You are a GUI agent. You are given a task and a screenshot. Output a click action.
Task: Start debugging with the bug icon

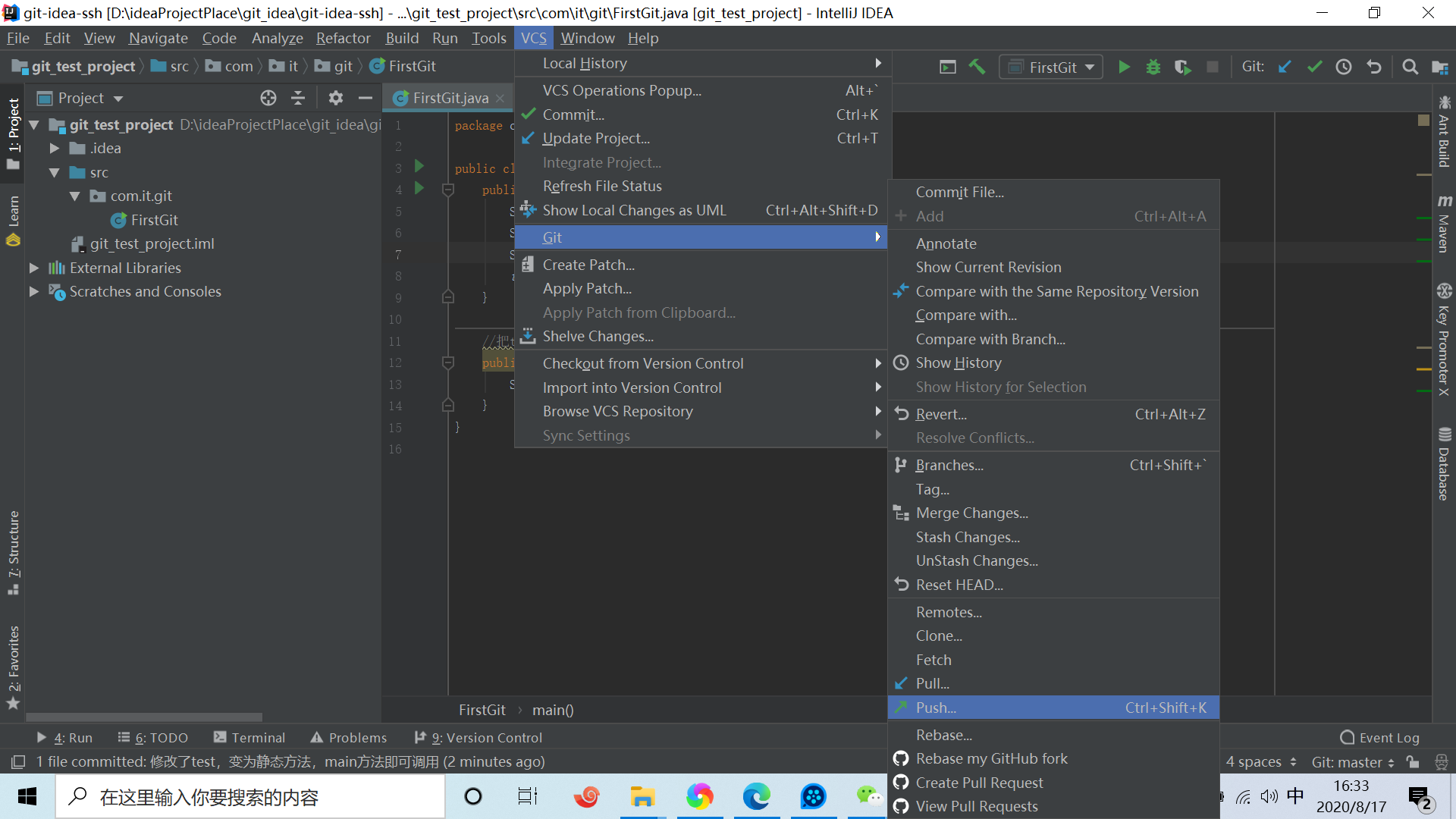click(1153, 67)
